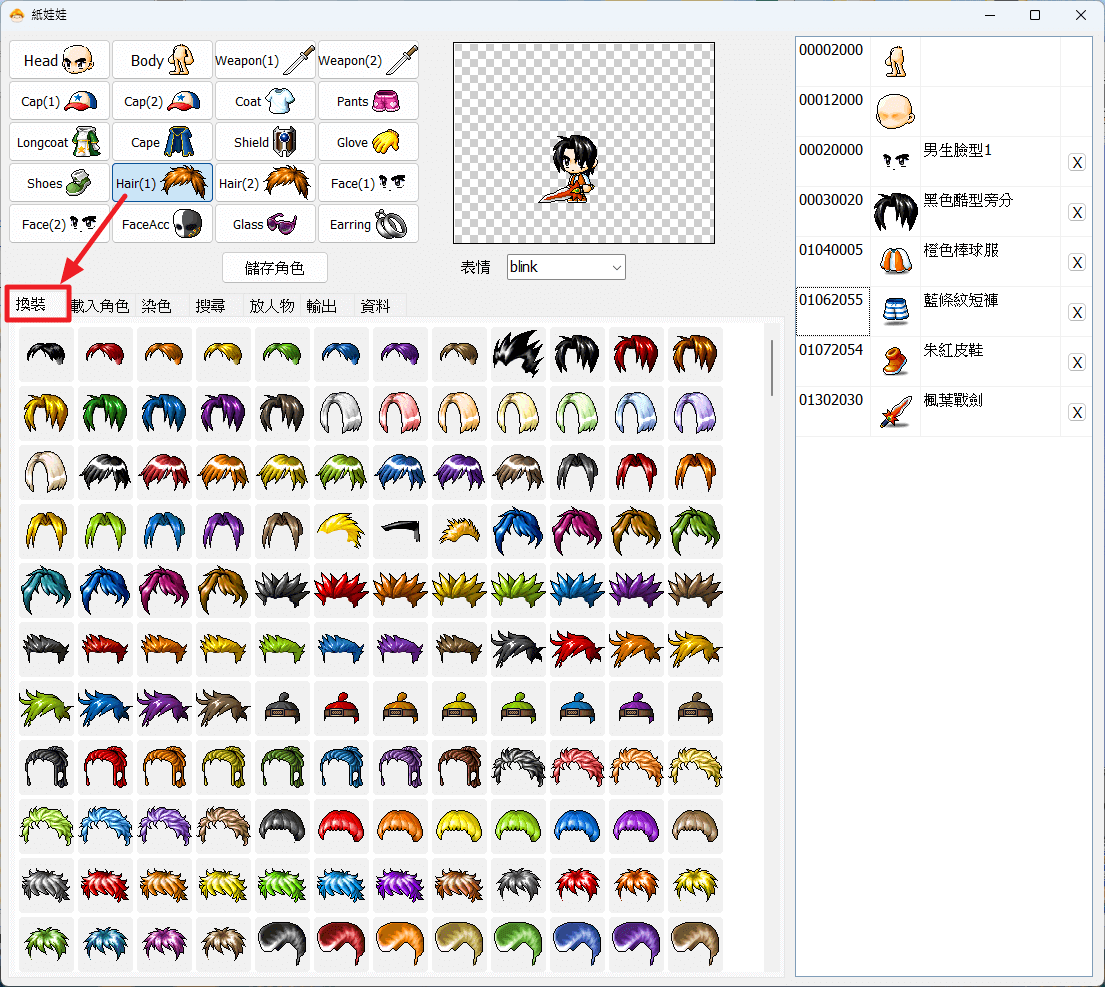
Task: Switch to the Hair(2) category
Action: click(265, 182)
